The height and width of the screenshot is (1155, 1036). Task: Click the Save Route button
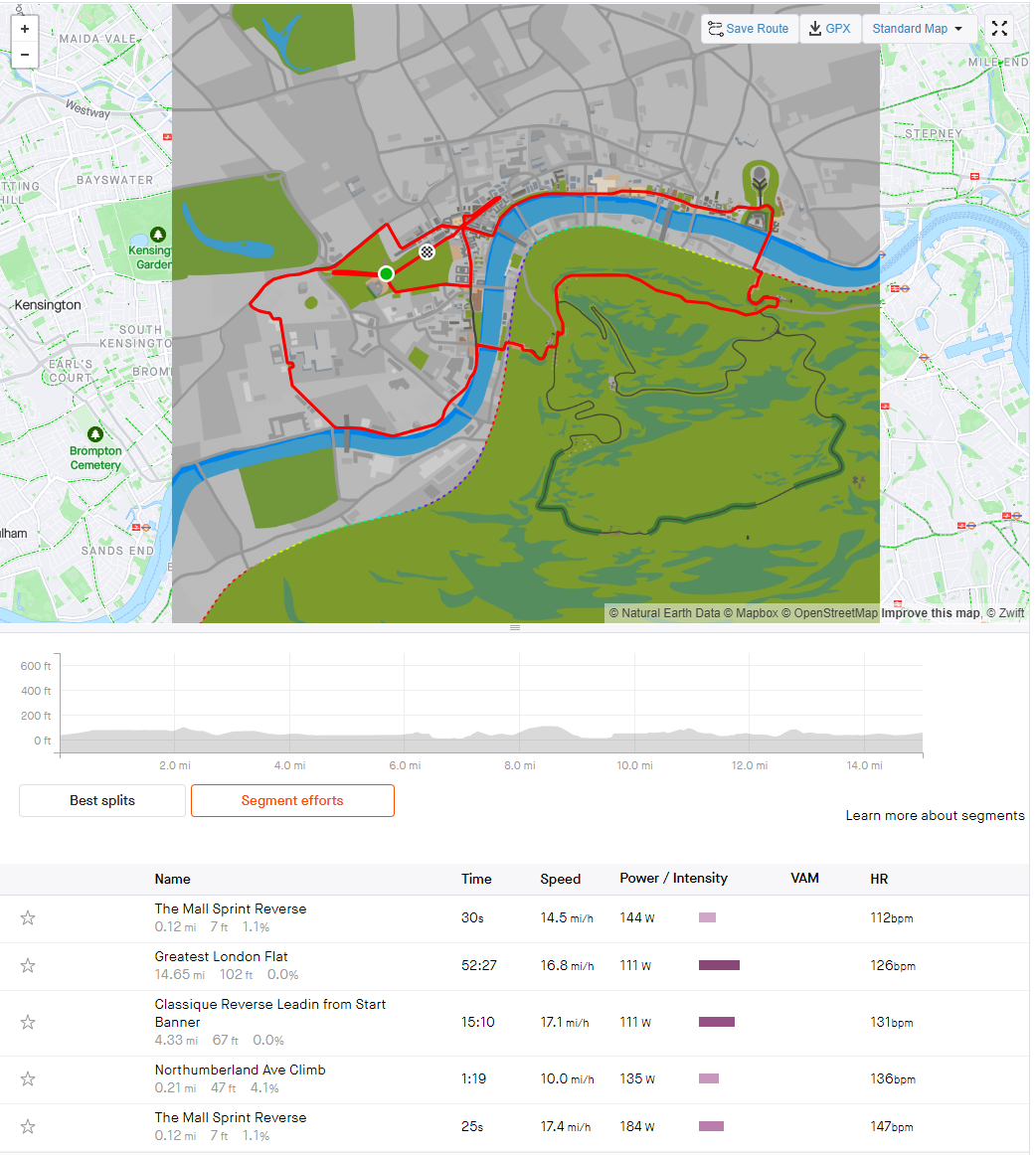click(x=750, y=29)
